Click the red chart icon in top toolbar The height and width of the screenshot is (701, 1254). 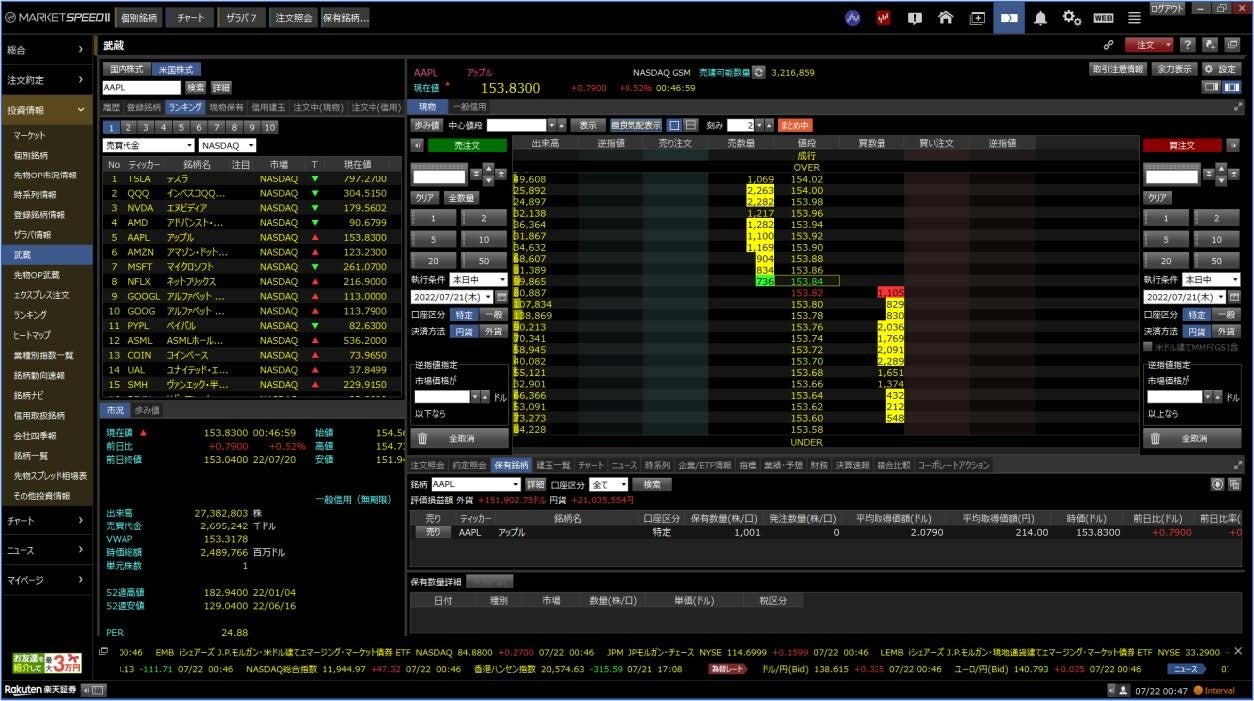coord(883,18)
